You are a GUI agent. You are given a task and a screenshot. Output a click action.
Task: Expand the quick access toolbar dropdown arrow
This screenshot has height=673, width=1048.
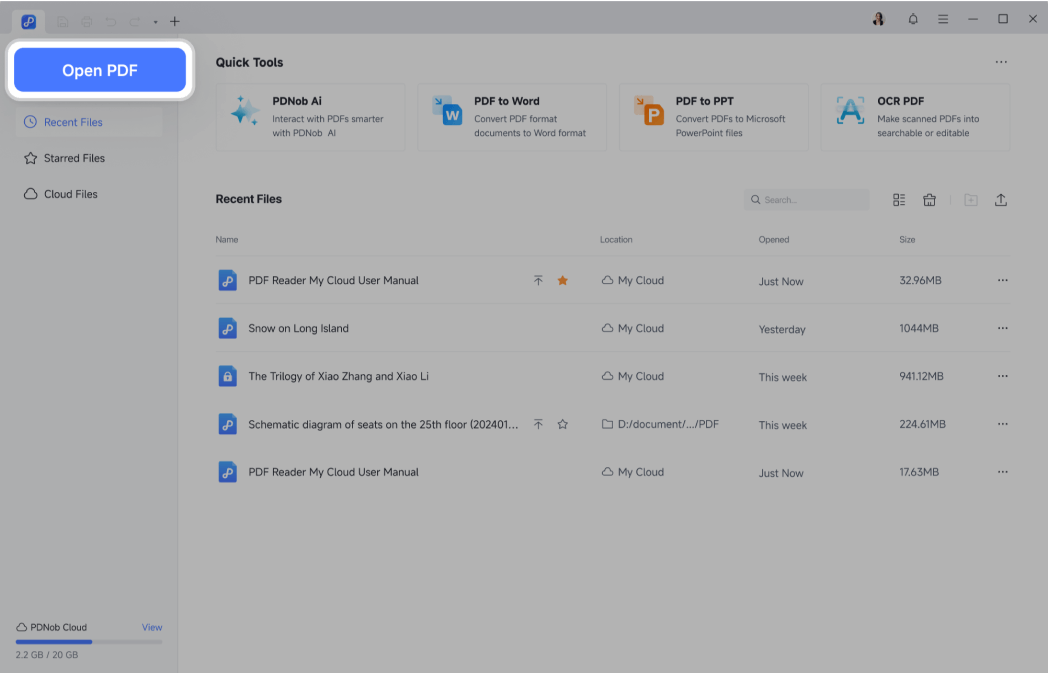(155, 22)
